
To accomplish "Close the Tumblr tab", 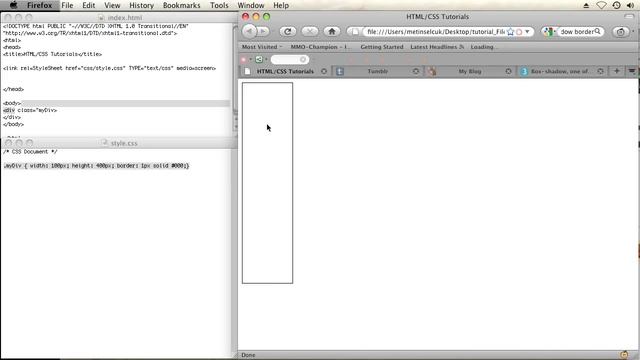I will coord(416,71).
